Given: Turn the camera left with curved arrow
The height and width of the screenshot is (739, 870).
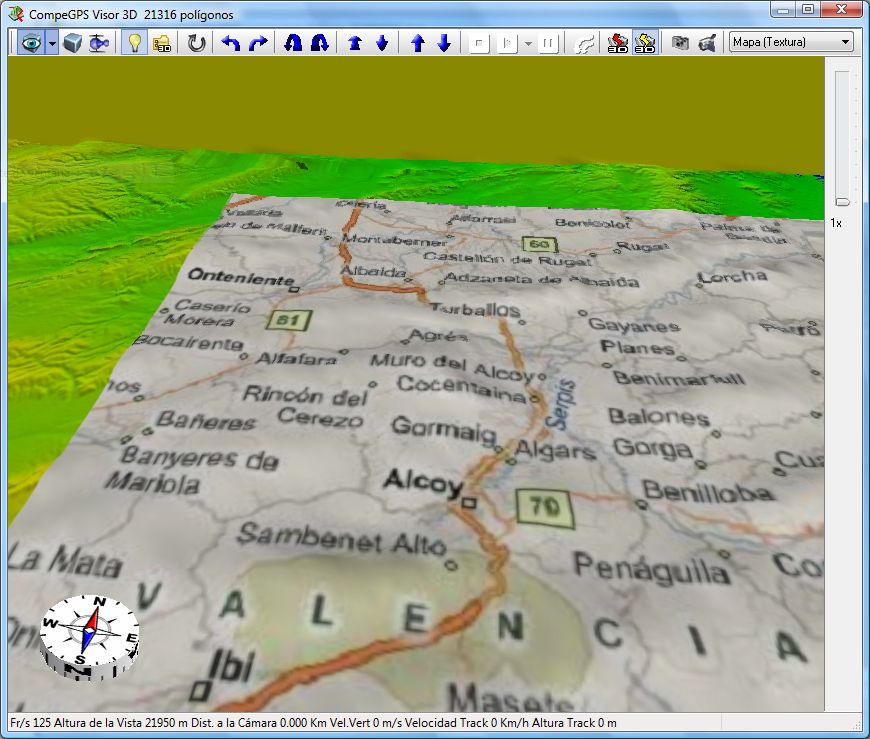Looking at the screenshot, I should (231, 43).
